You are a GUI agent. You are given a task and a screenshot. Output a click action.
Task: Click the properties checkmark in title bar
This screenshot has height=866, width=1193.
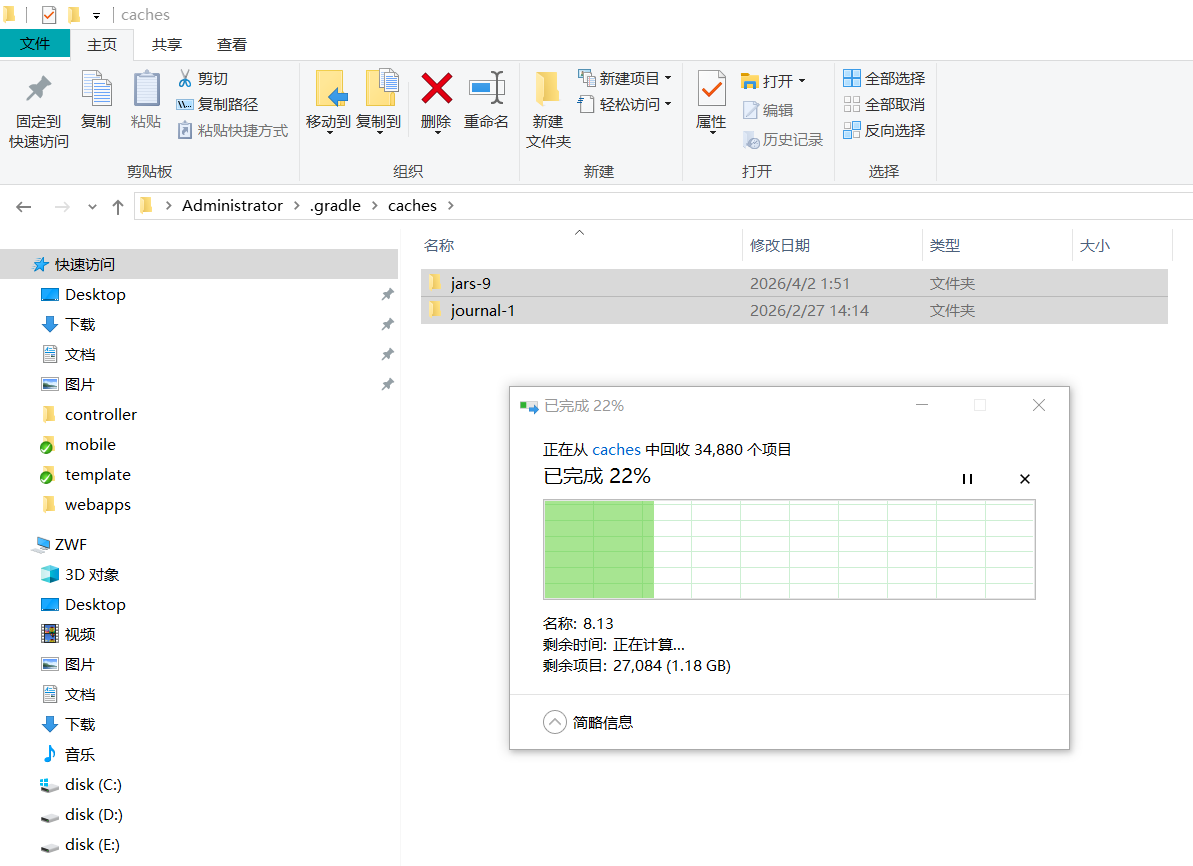[49, 14]
